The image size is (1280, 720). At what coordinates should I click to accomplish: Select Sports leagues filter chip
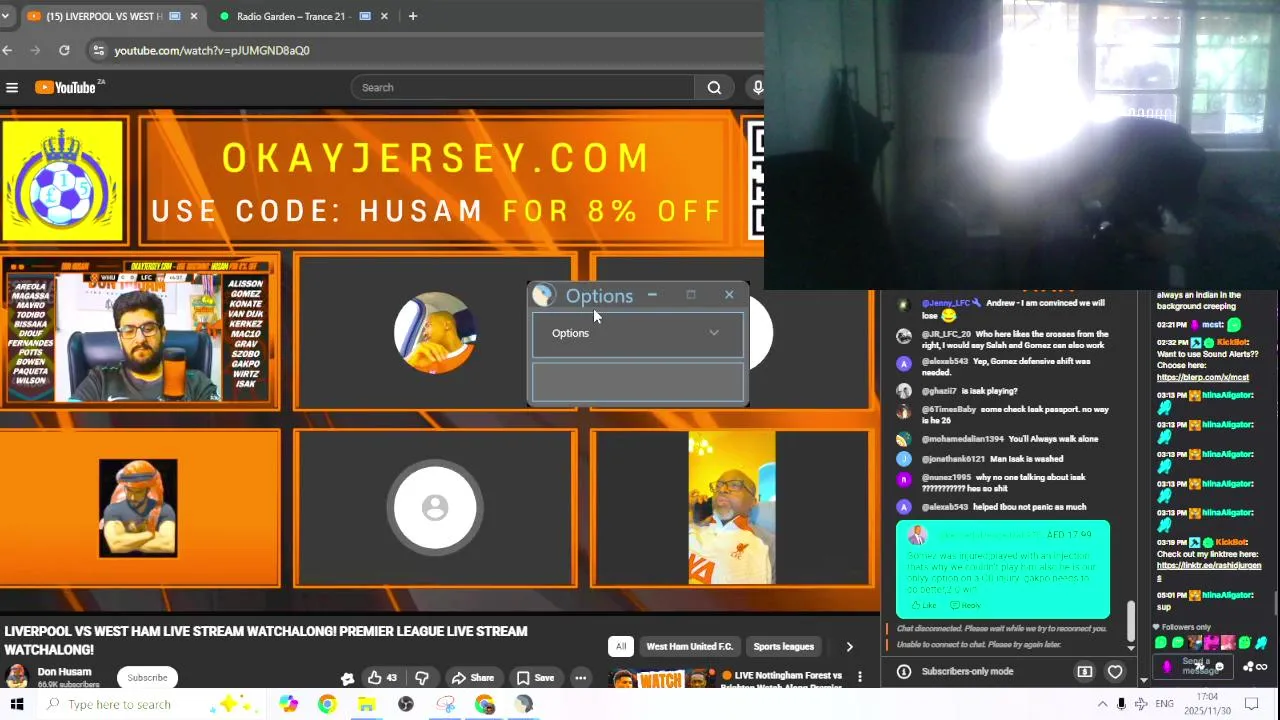coord(783,646)
